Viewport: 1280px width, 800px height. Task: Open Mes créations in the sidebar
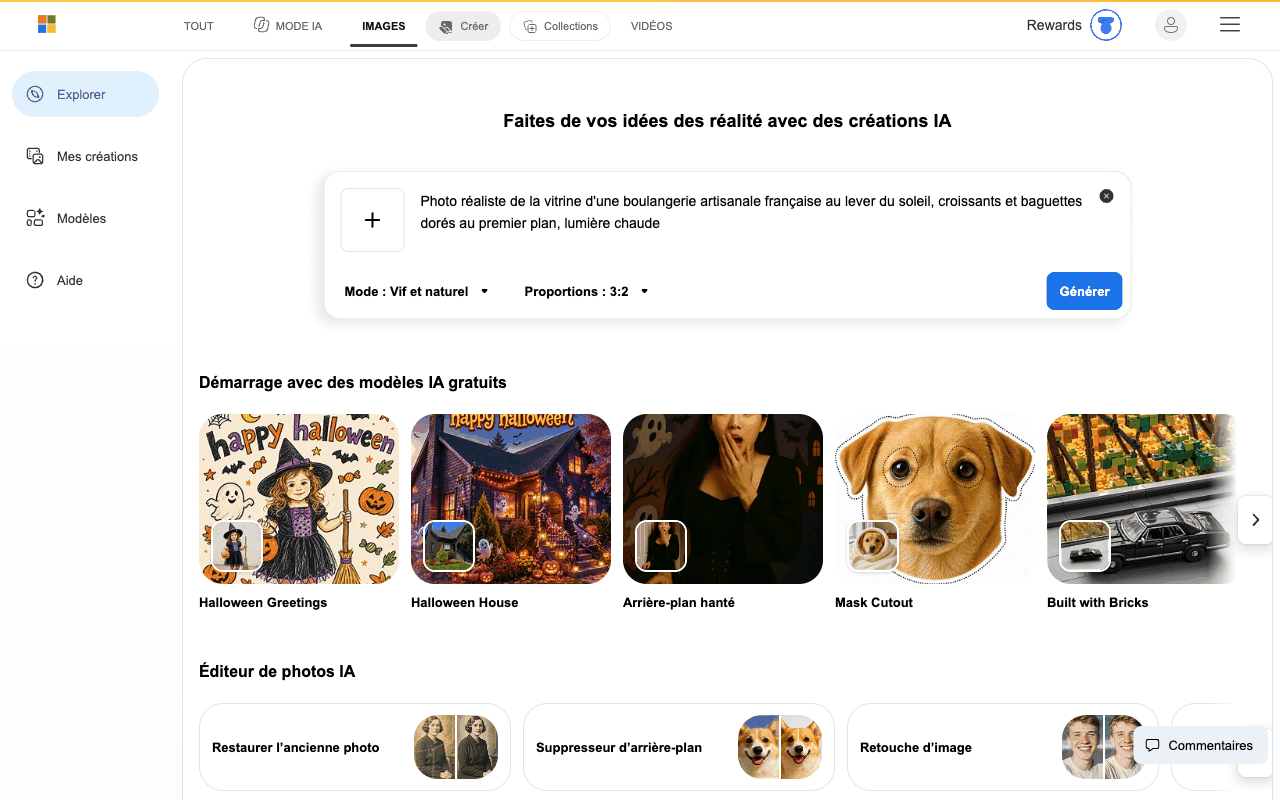coord(85,156)
